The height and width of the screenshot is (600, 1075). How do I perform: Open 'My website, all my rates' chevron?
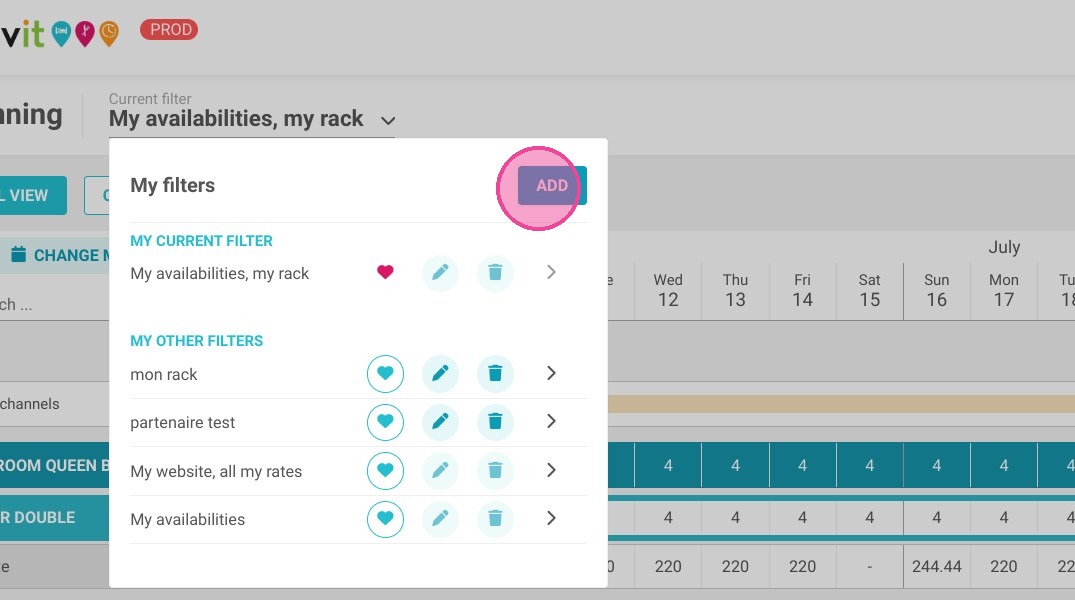coord(551,470)
